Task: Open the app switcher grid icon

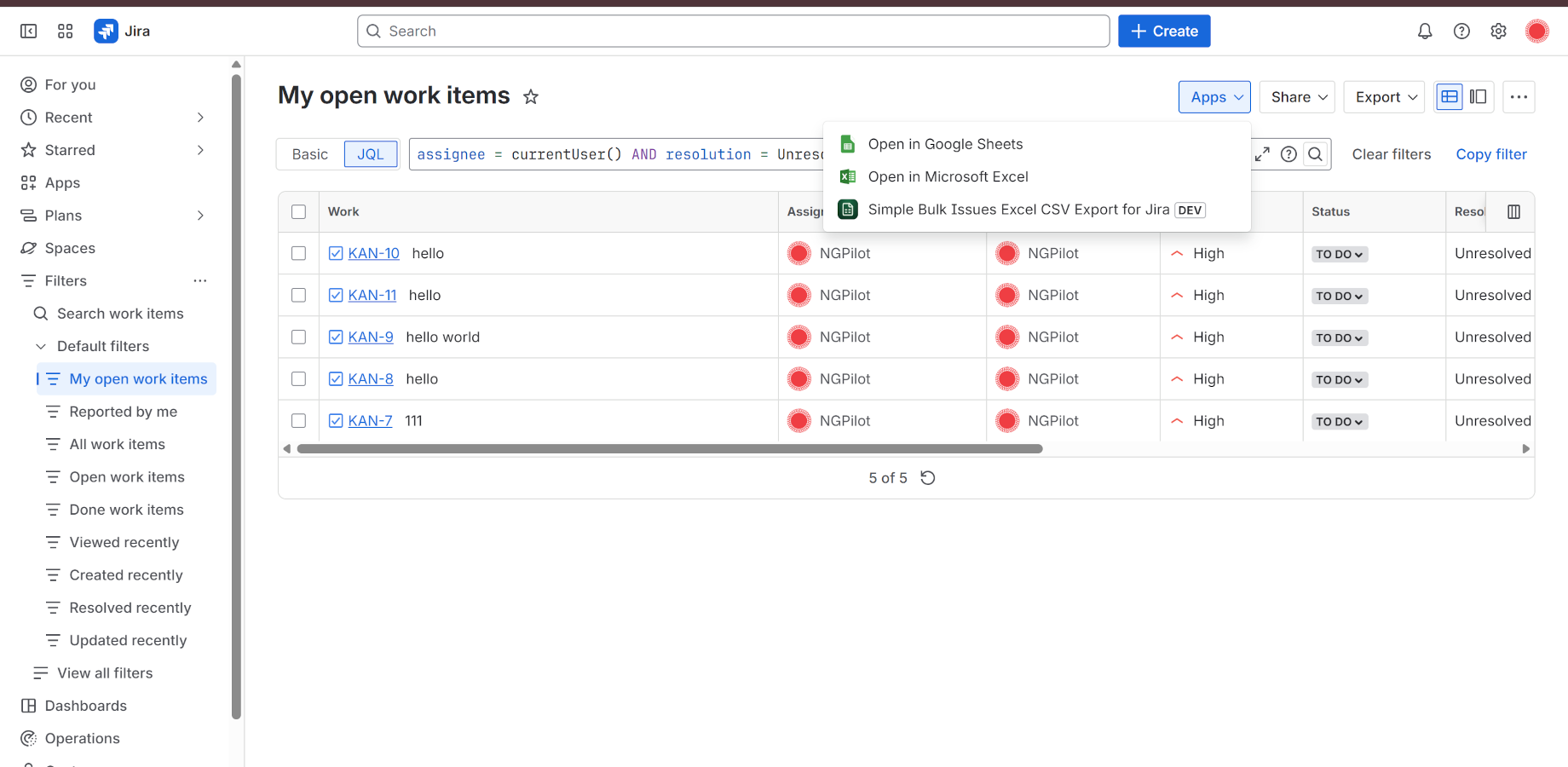Action: 66,32
